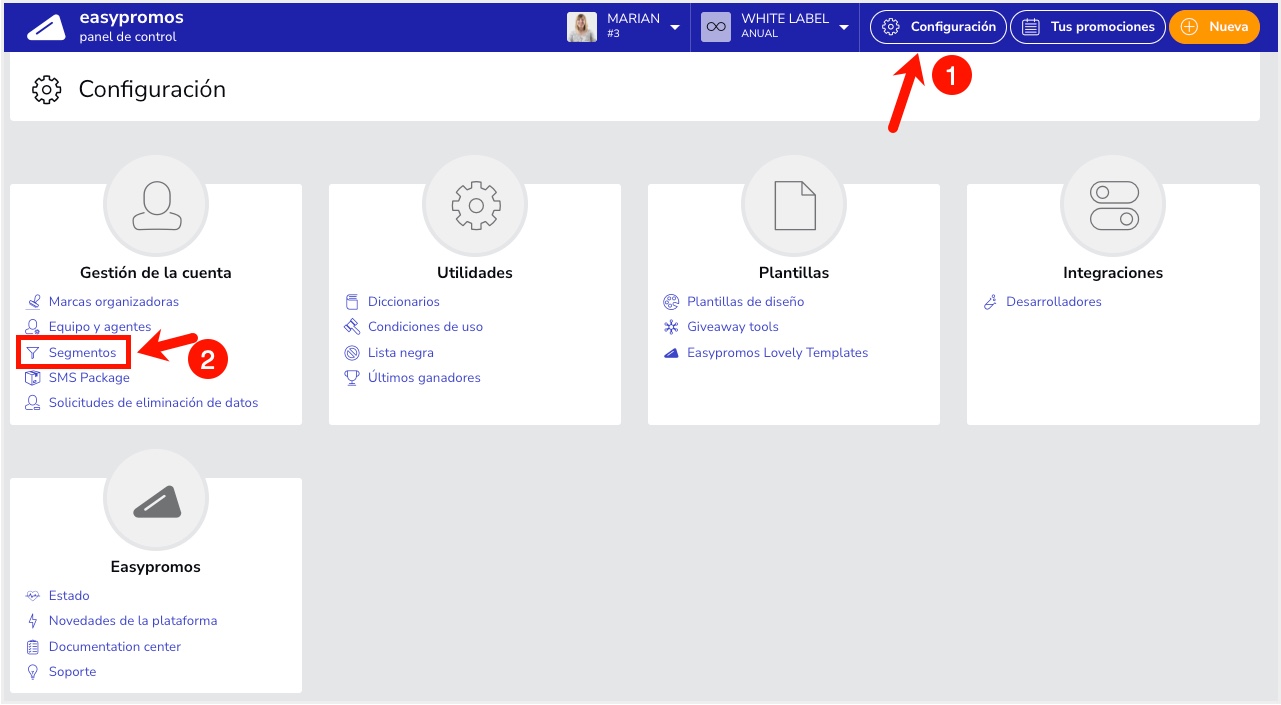Click the lightbulb icon beside Soporte
Viewport: 1281px width, 705px height.
(x=33, y=672)
